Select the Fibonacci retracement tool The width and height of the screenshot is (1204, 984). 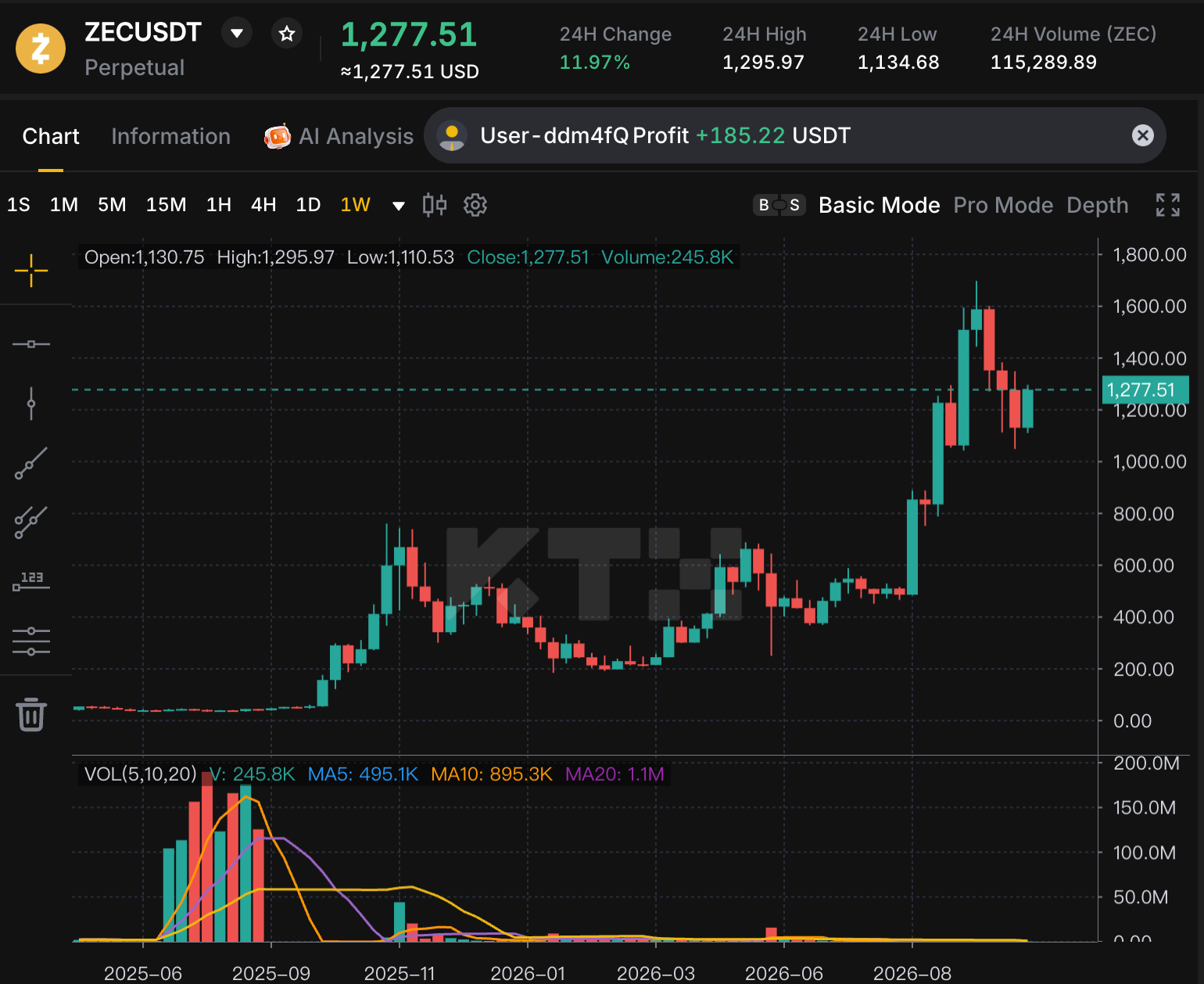point(31,641)
